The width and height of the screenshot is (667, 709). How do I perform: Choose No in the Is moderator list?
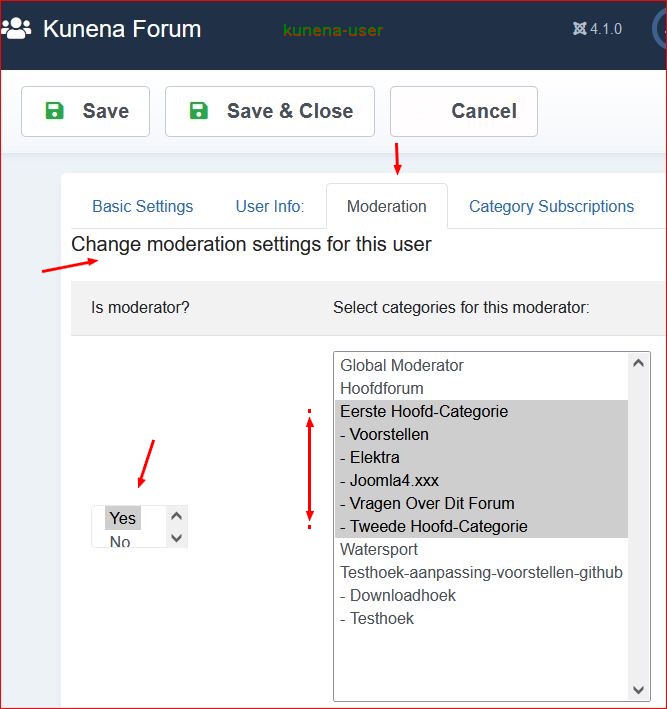click(120, 541)
